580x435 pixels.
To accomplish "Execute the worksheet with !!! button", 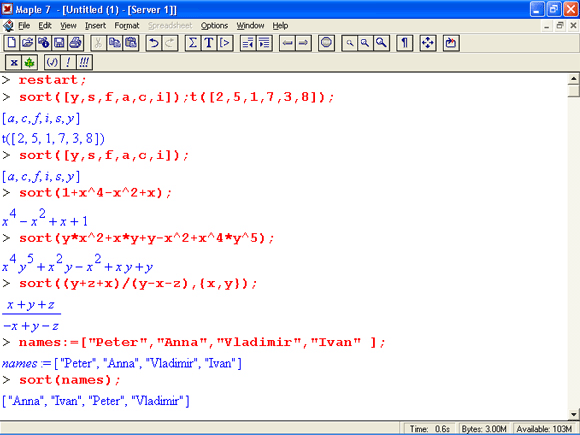I will [84, 62].
